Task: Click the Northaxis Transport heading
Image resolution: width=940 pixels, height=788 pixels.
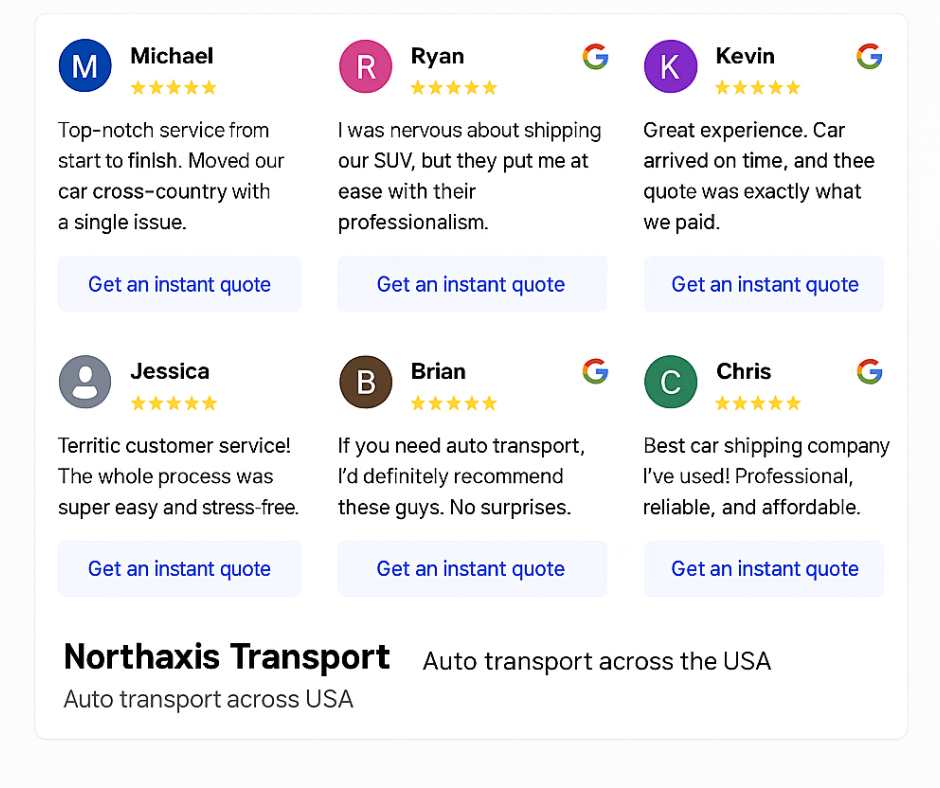Action: (x=227, y=656)
